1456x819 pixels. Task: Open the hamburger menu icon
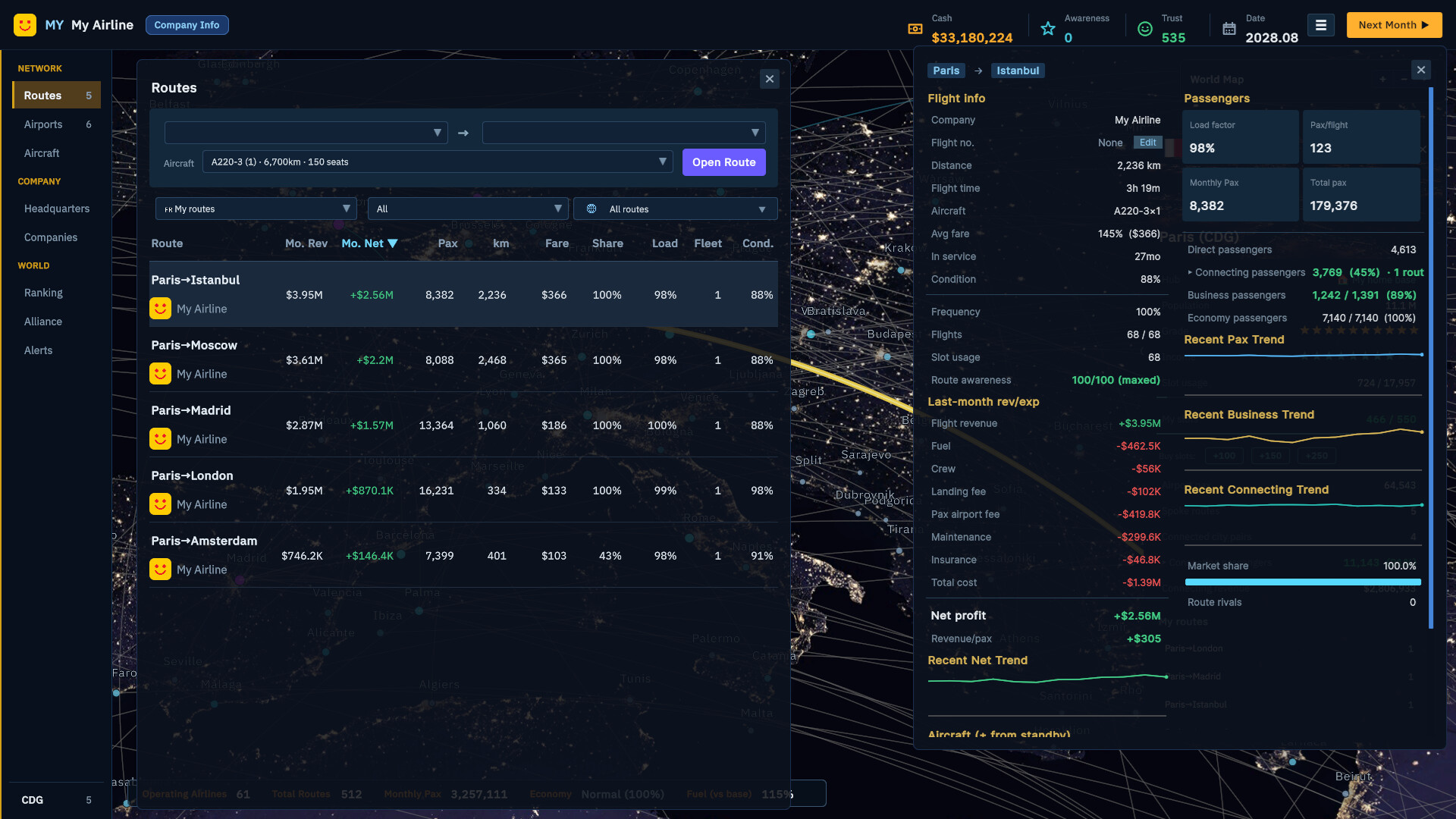click(x=1320, y=25)
